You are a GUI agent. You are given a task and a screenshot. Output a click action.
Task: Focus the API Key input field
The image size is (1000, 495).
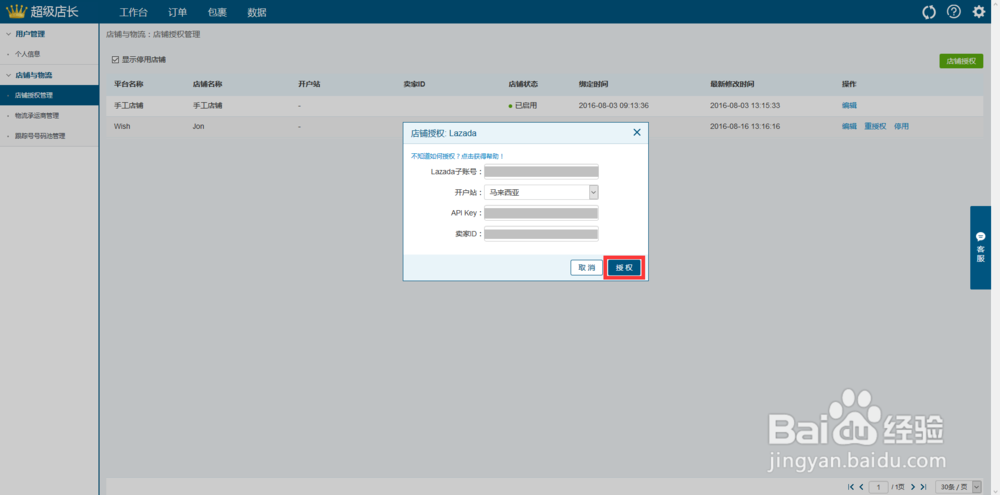pos(541,213)
